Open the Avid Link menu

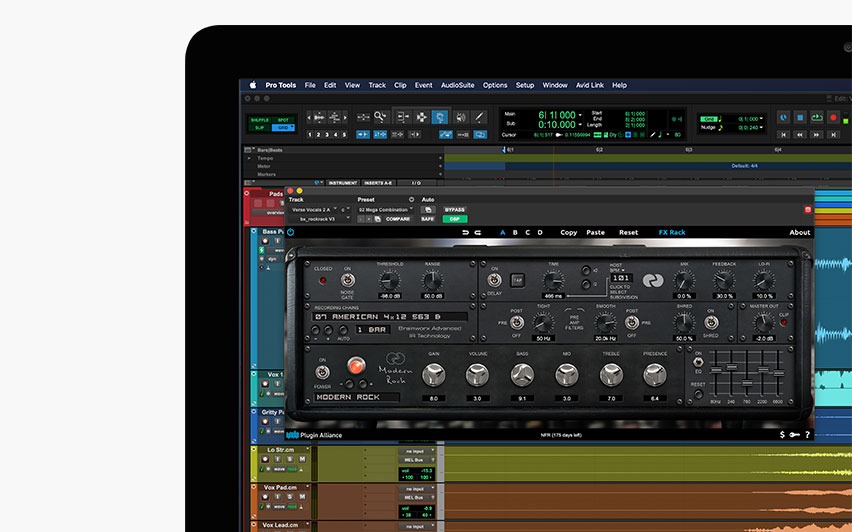tap(590, 85)
